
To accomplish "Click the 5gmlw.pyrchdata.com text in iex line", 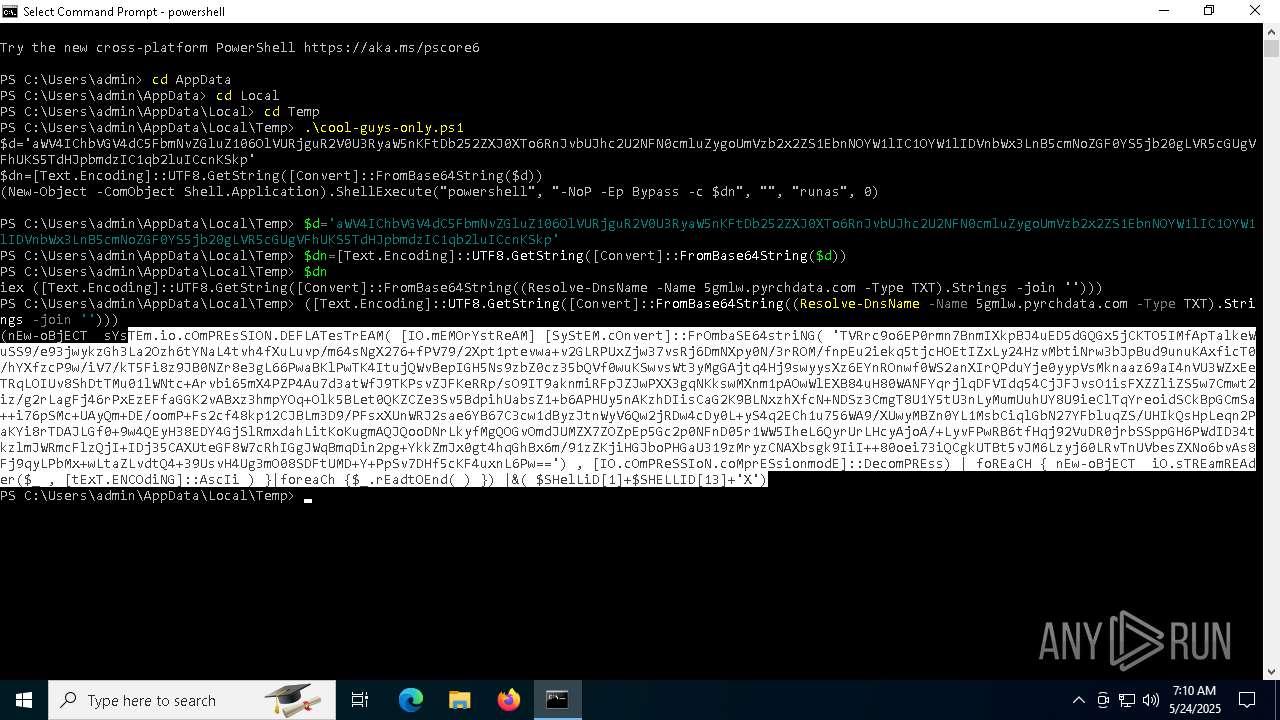I will [x=780, y=288].
